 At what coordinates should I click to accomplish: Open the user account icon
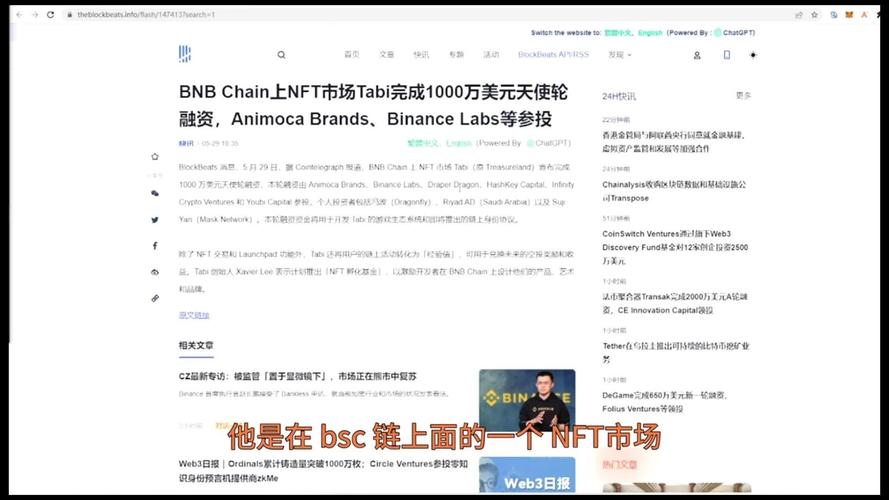[x=697, y=55]
